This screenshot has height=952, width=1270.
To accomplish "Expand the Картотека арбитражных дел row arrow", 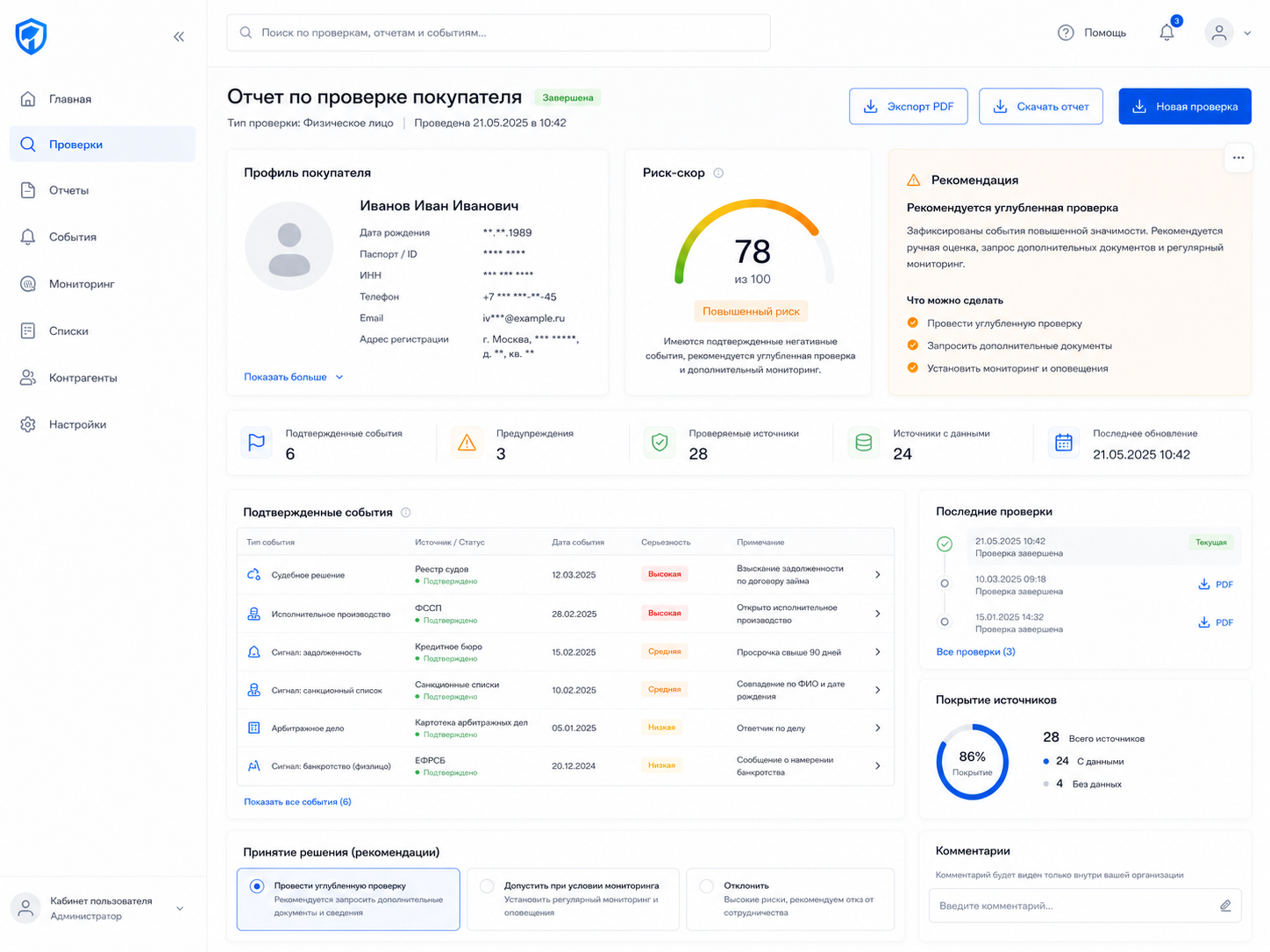I will tap(877, 728).
